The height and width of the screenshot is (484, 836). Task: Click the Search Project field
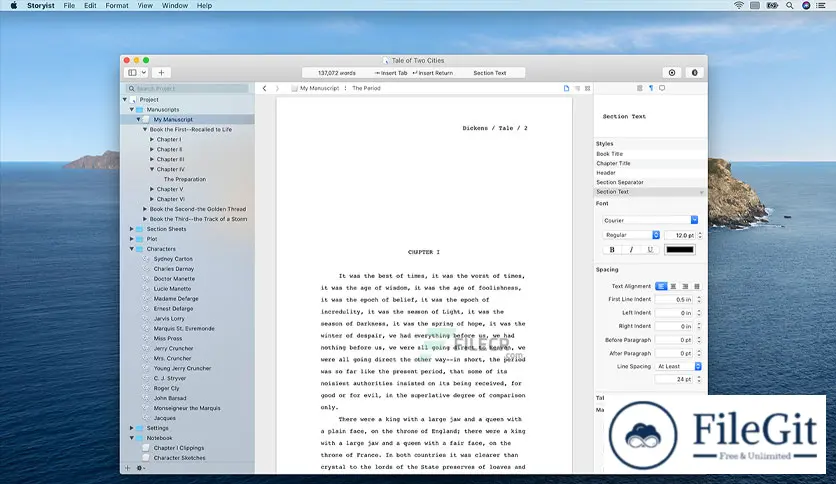tap(187, 88)
